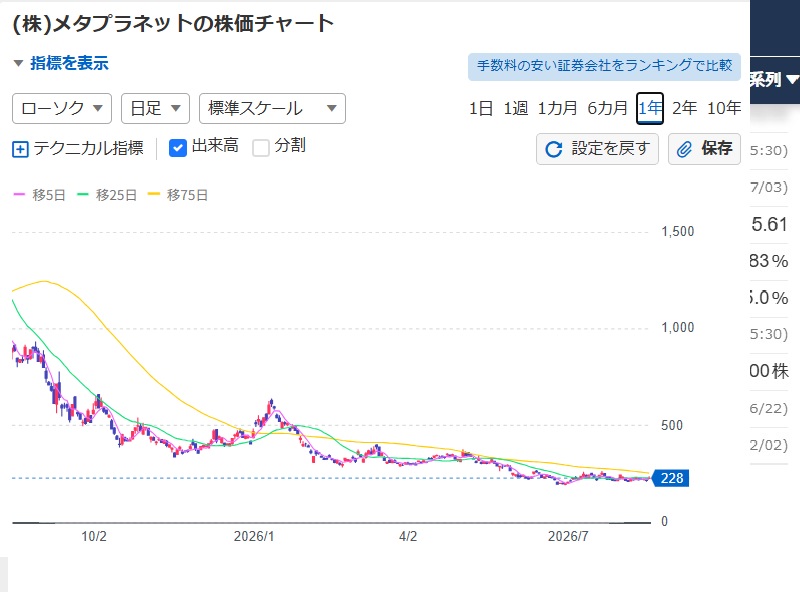The image size is (800, 592).
Task: Click the candlestick peak near 2026/1
Action: coord(271,403)
